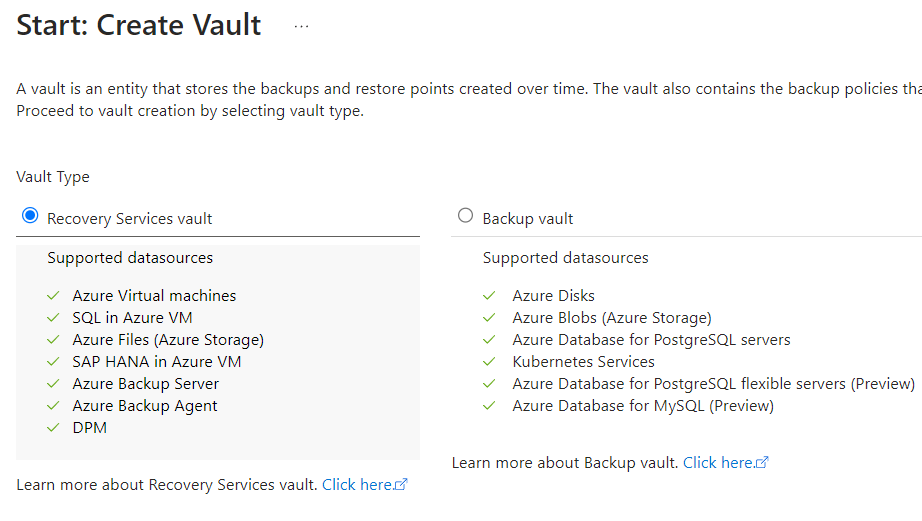Open Recovery Services vault Click here link
The image size is (922, 521).
pos(357,485)
